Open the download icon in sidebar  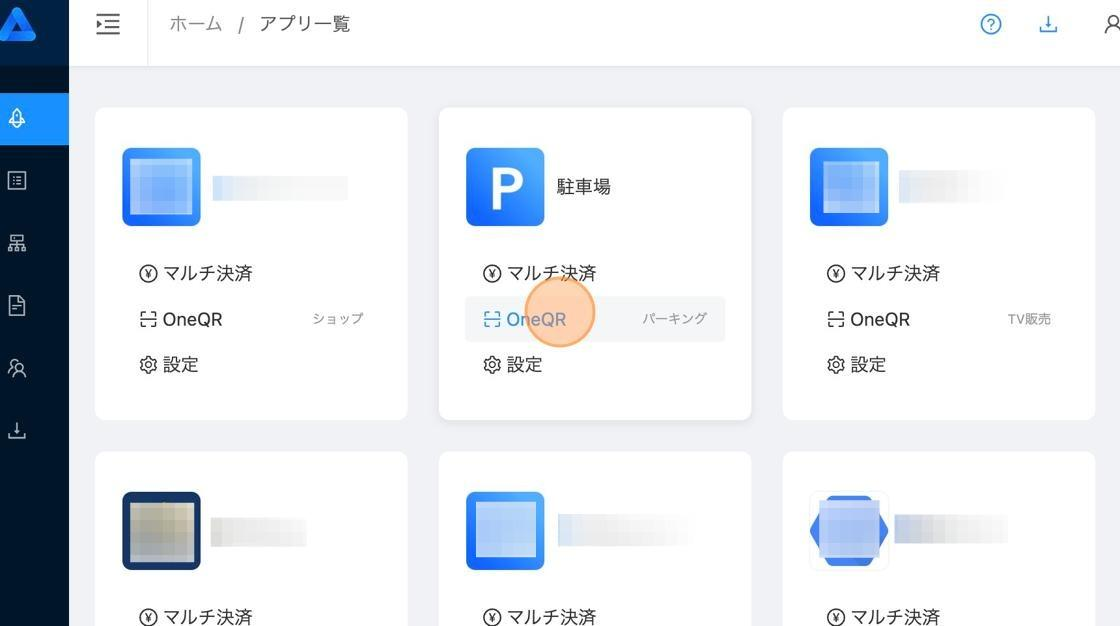tap(17, 431)
